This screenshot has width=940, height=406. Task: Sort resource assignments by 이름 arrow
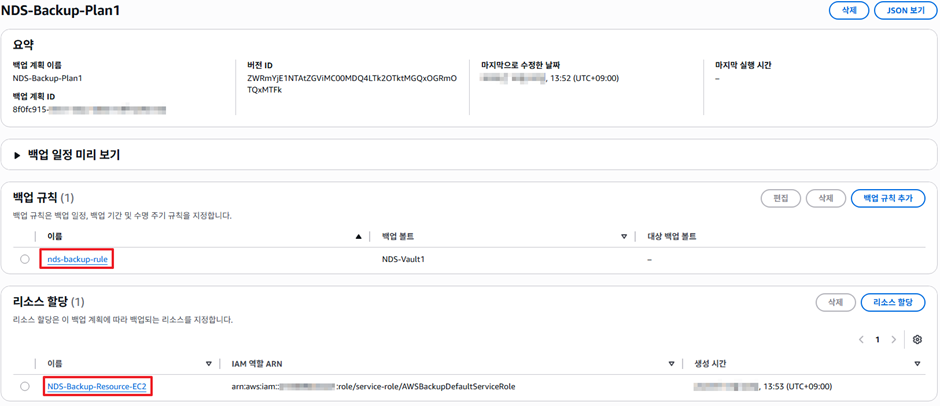click(x=209, y=364)
